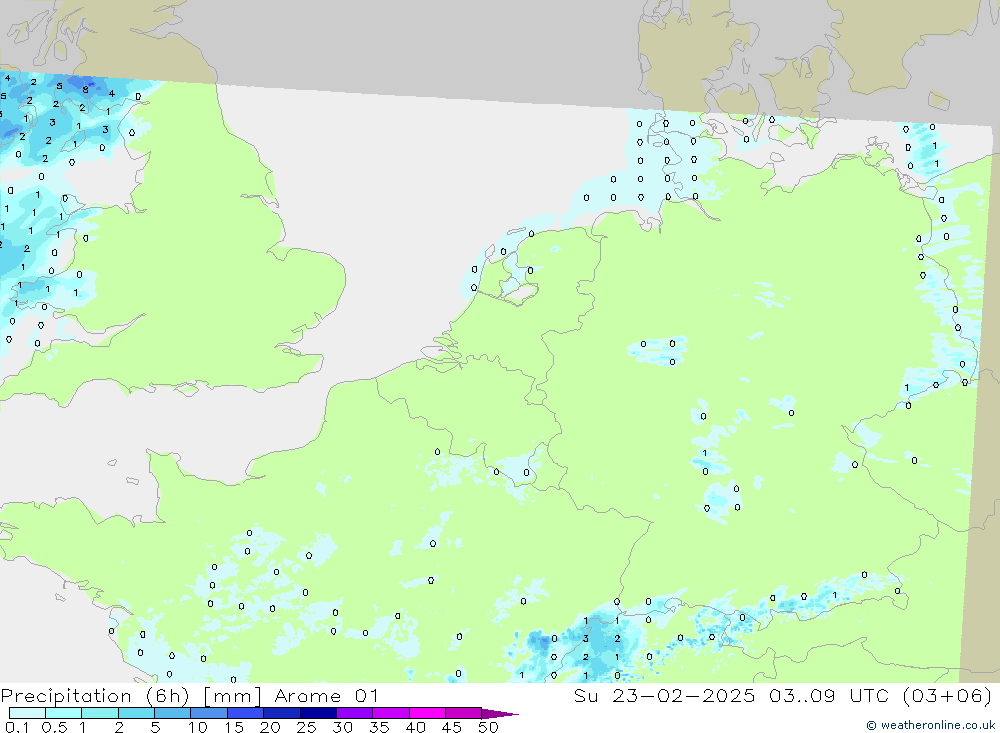Viewport: 1000px width, 733px height.
Task: Pick the 30–35 mm violet legend swatch
Action: tap(355, 713)
